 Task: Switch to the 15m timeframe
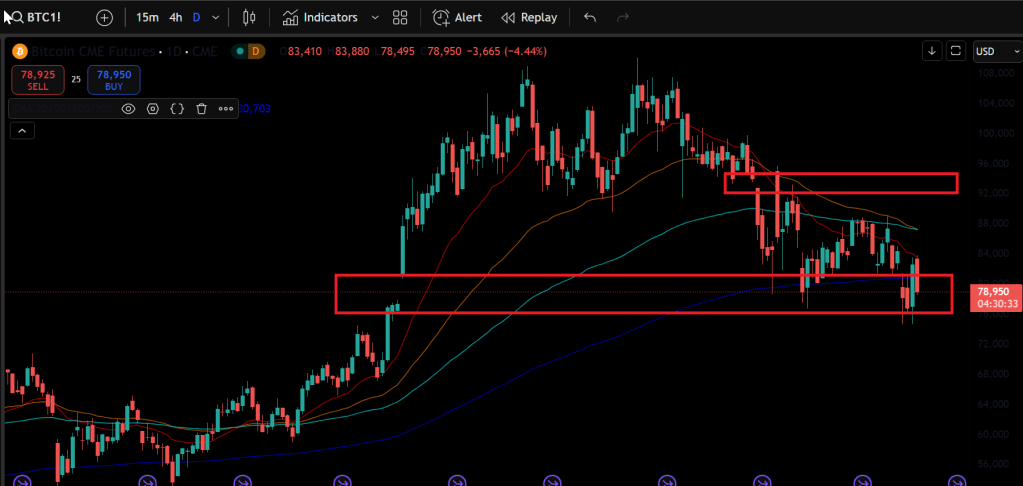click(x=147, y=17)
